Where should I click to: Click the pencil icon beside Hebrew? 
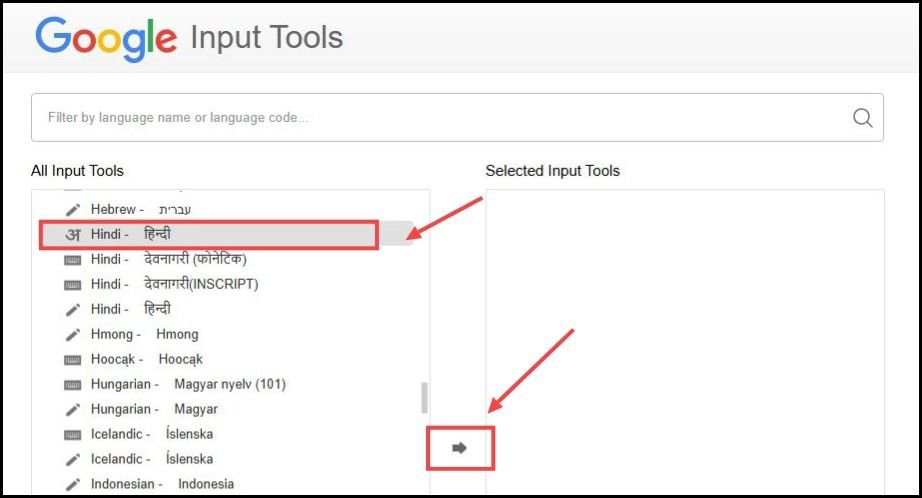[x=72, y=210]
